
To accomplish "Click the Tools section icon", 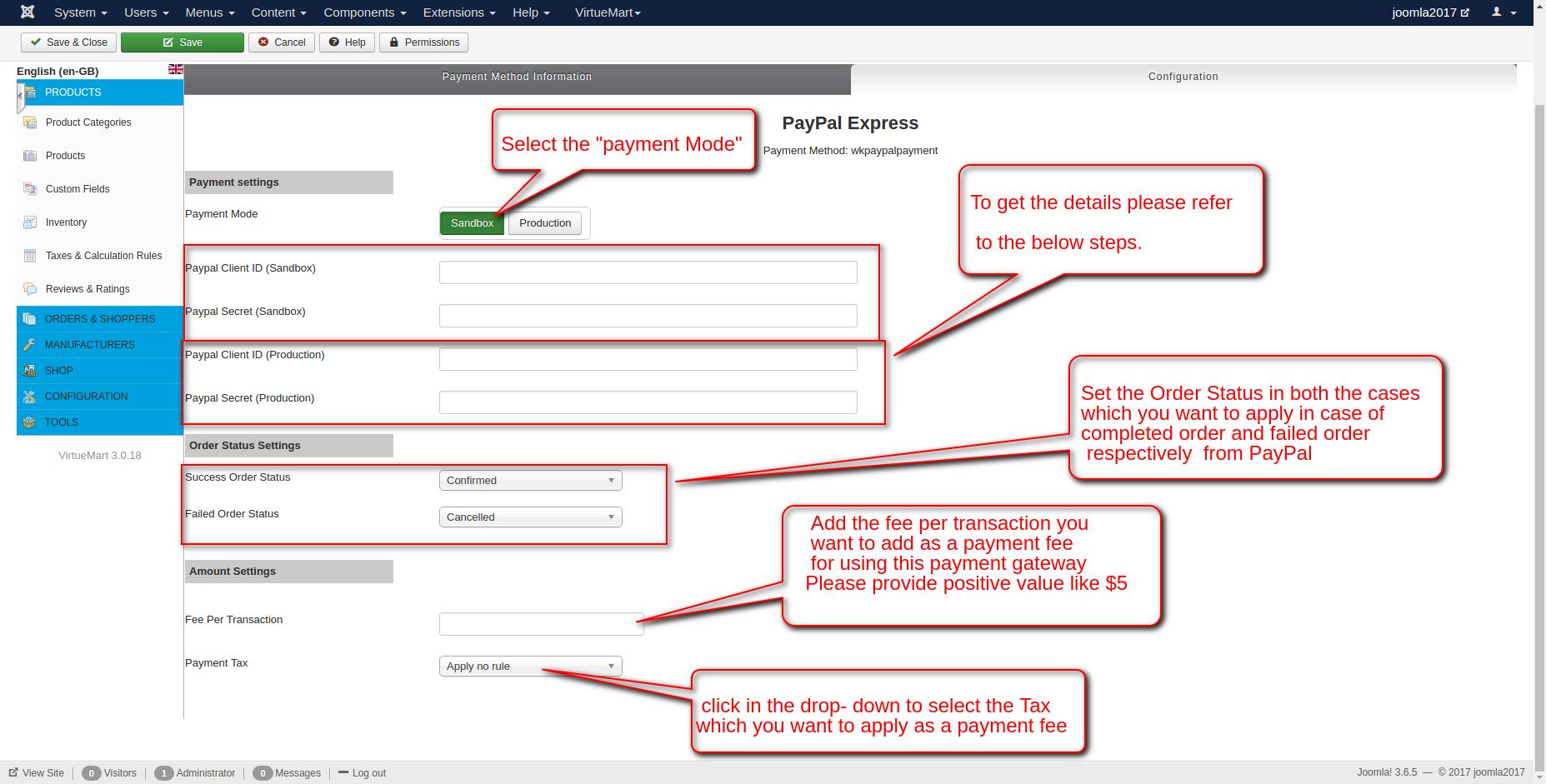I will [30, 422].
